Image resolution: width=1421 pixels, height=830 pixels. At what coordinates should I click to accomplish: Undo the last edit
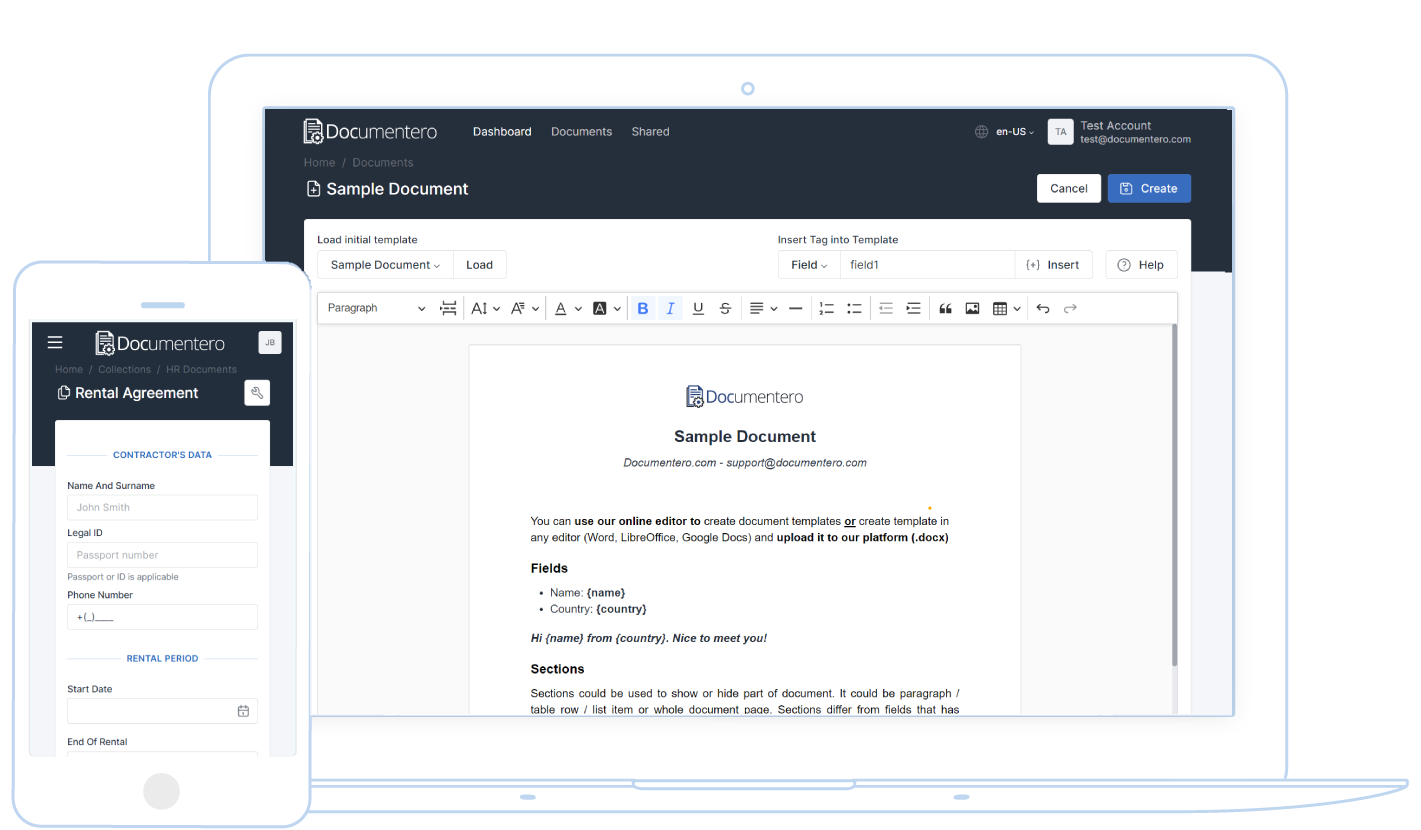(x=1043, y=309)
